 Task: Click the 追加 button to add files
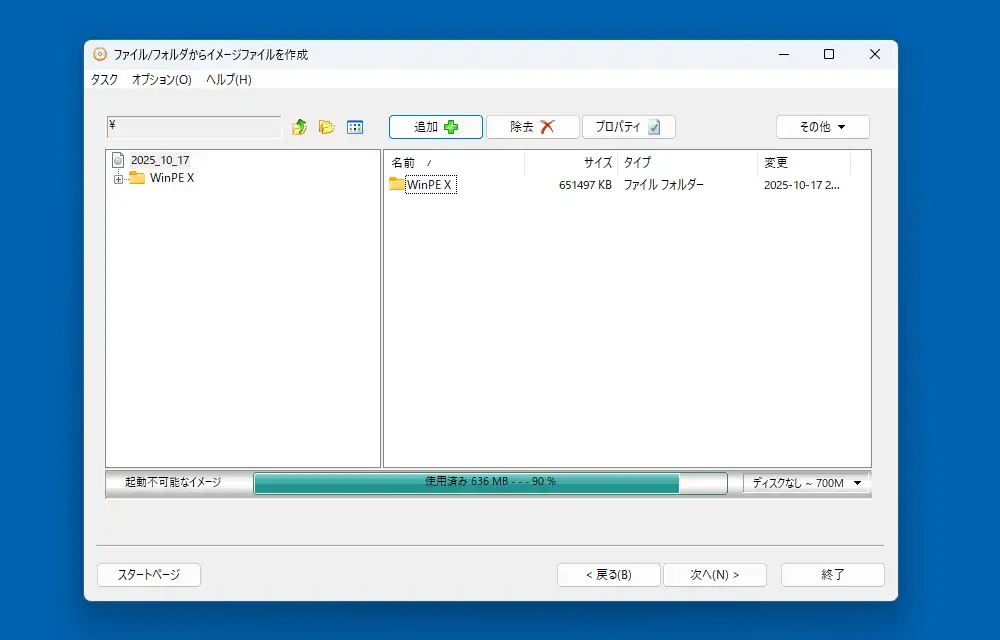pos(435,127)
